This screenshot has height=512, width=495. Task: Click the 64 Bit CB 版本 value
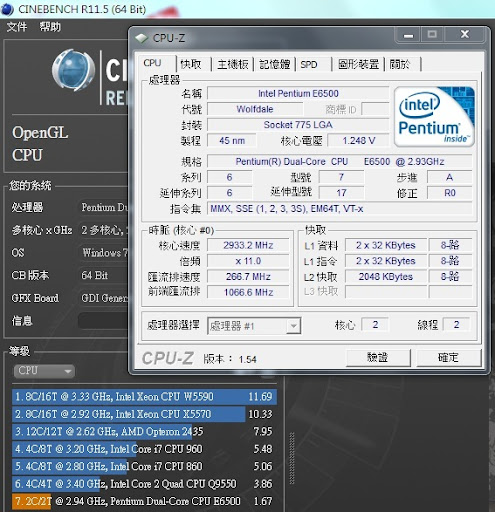click(x=103, y=275)
